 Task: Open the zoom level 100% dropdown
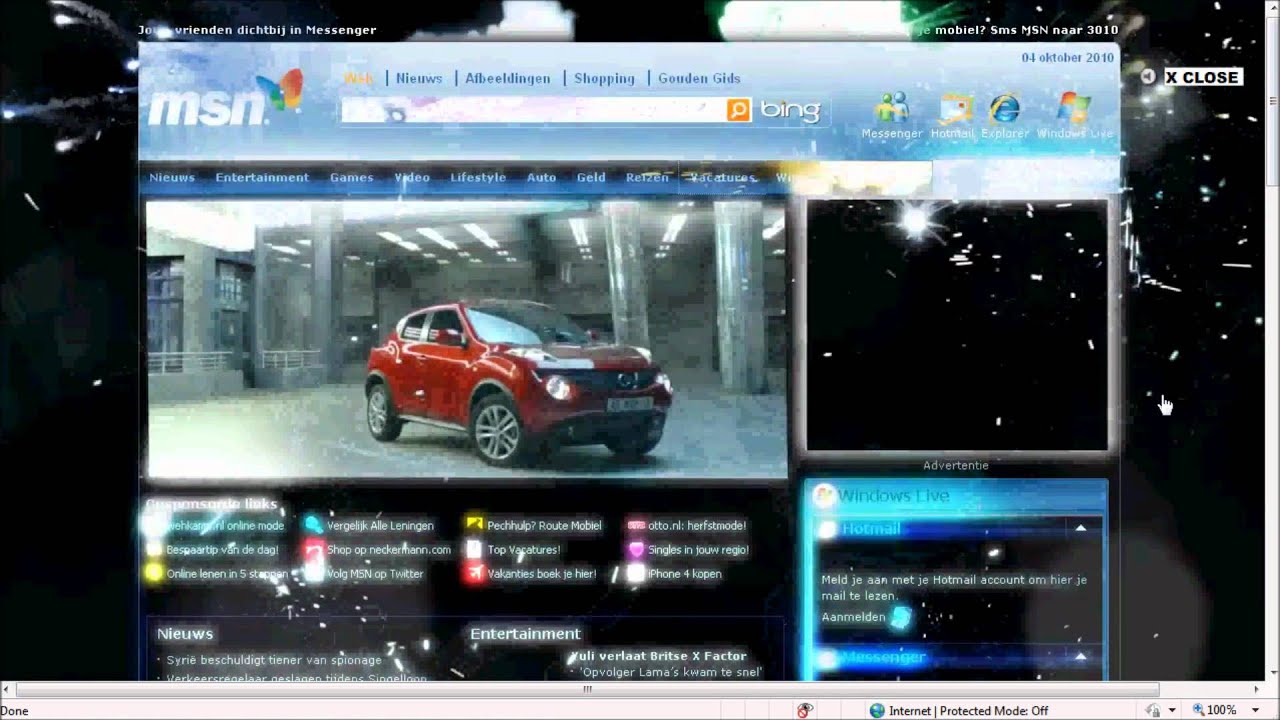1255,710
